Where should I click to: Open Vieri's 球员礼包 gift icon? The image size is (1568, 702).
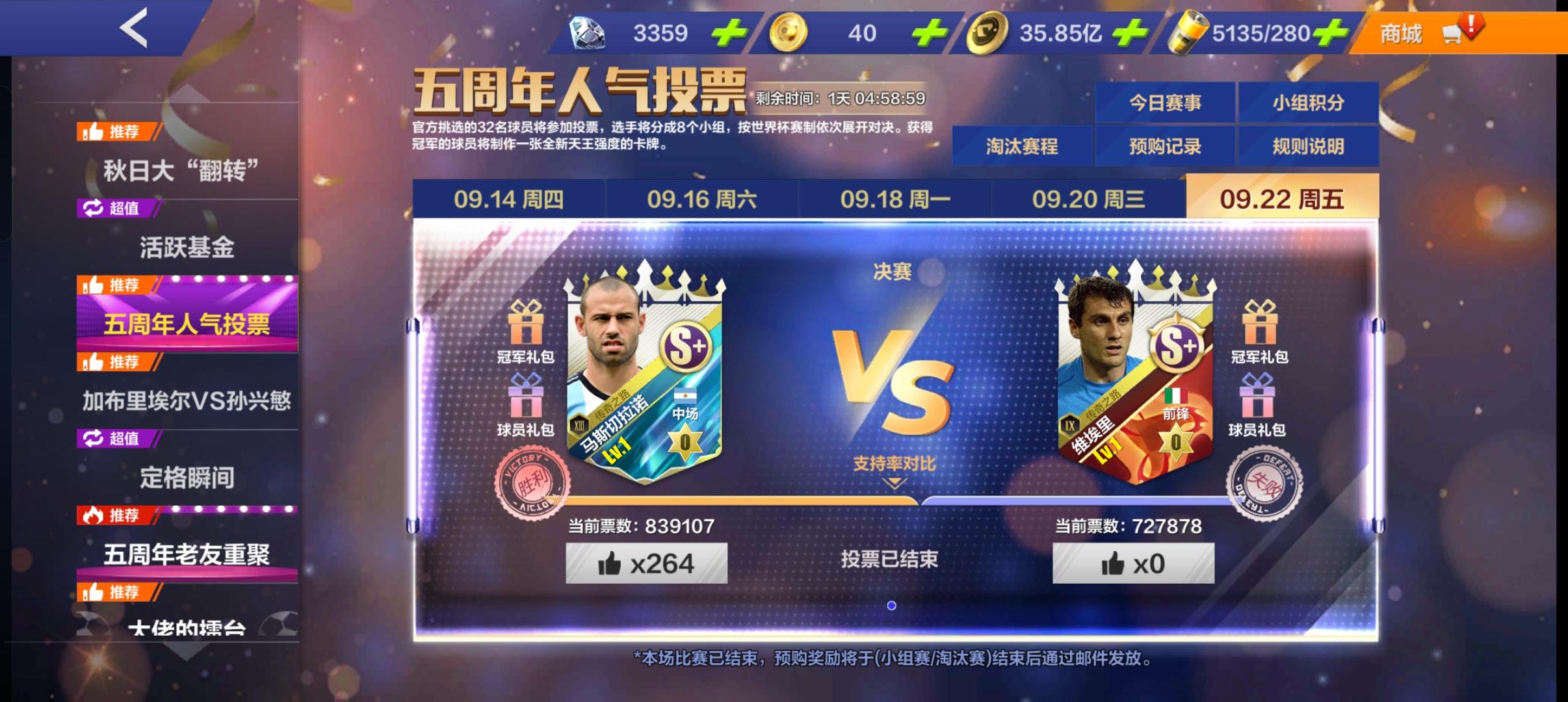(1257, 395)
